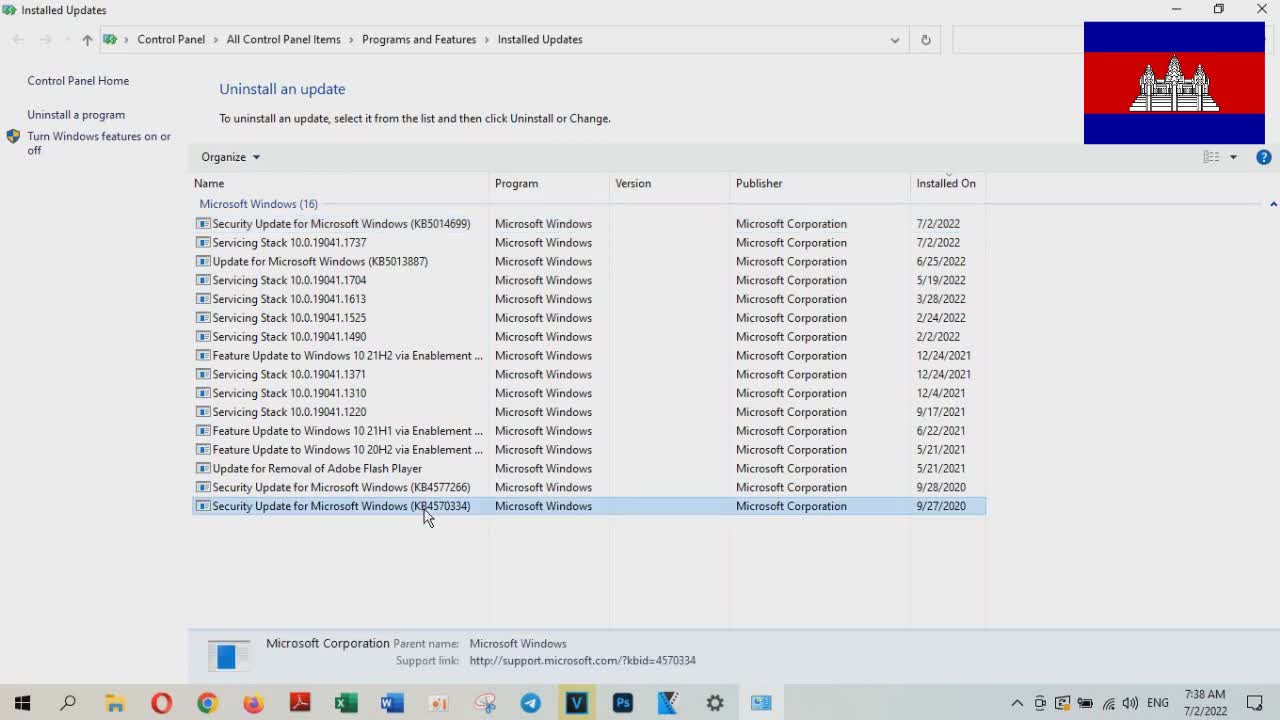Open Uninstall a program link
This screenshot has height=720, width=1280.
(76, 115)
